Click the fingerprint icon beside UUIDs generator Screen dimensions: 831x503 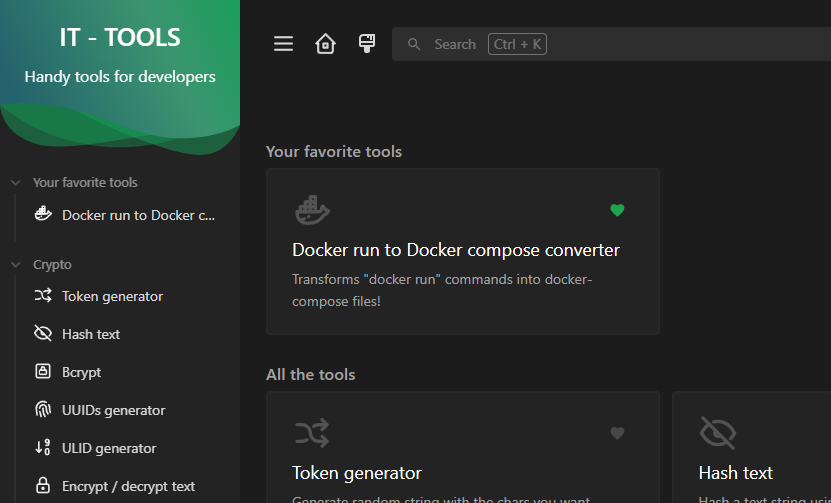[x=43, y=409]
